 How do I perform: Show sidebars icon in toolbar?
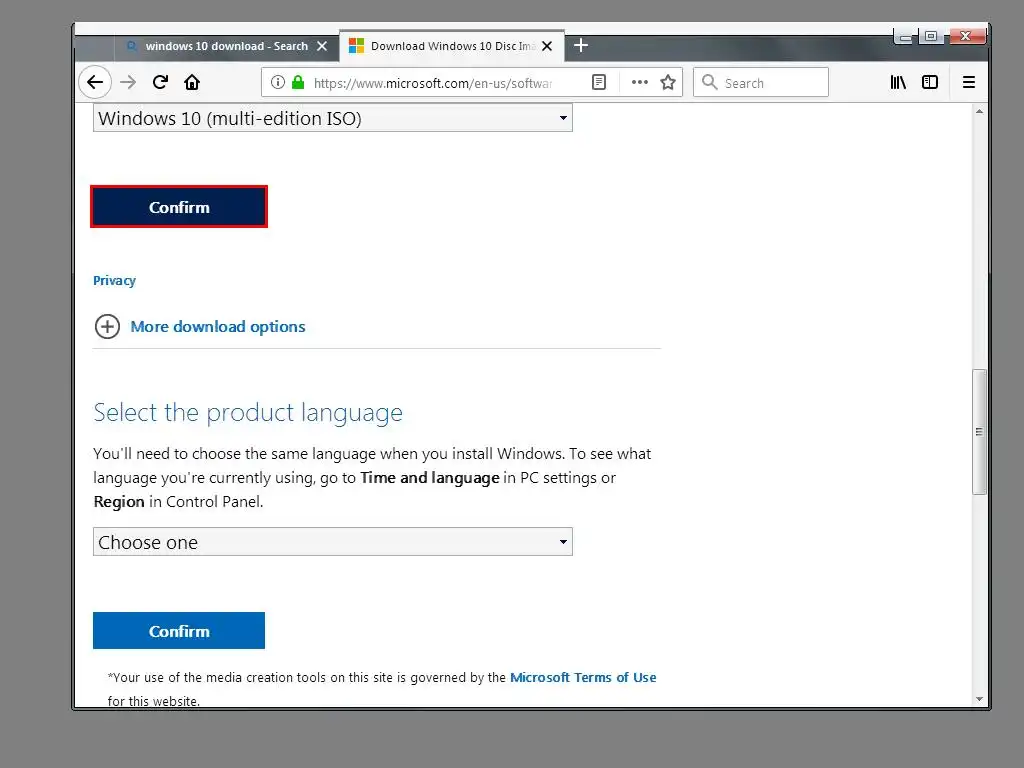930,82
